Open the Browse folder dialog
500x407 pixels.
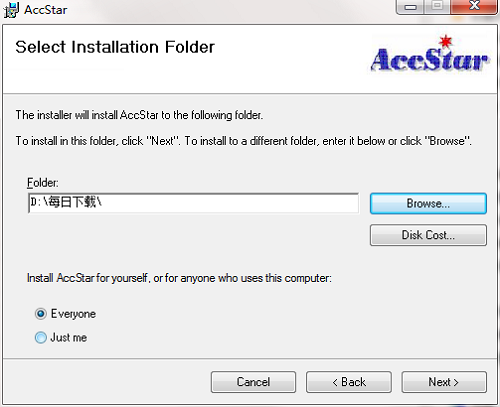point(428,203)
